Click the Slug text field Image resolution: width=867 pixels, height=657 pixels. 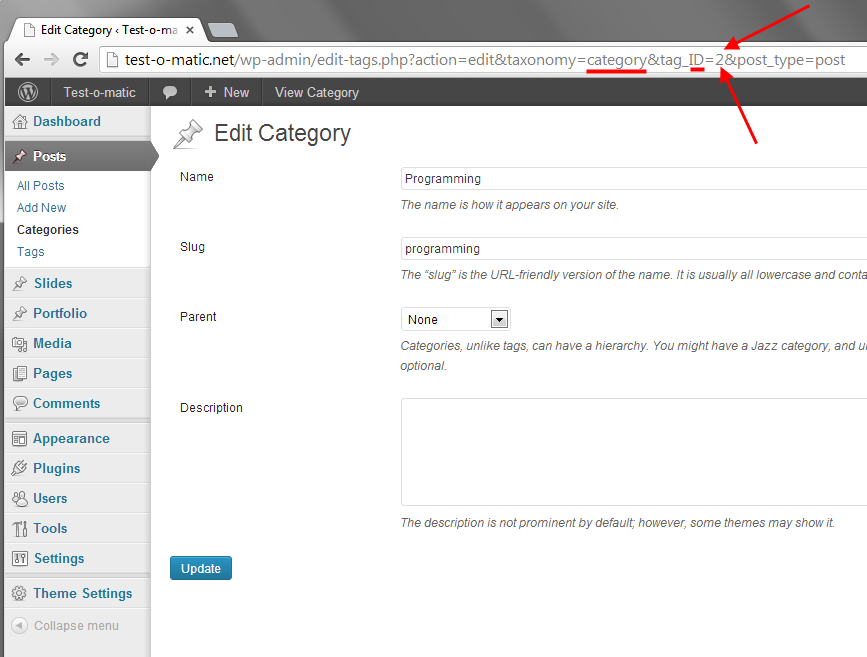[632, 249]
